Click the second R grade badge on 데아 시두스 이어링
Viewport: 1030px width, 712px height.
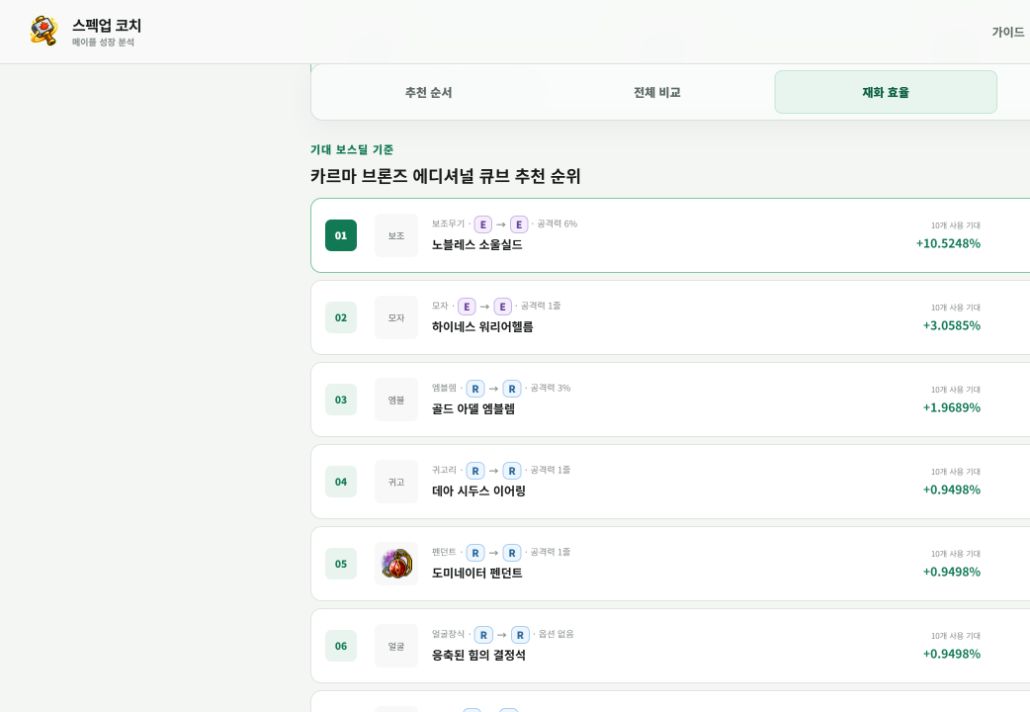512,471
